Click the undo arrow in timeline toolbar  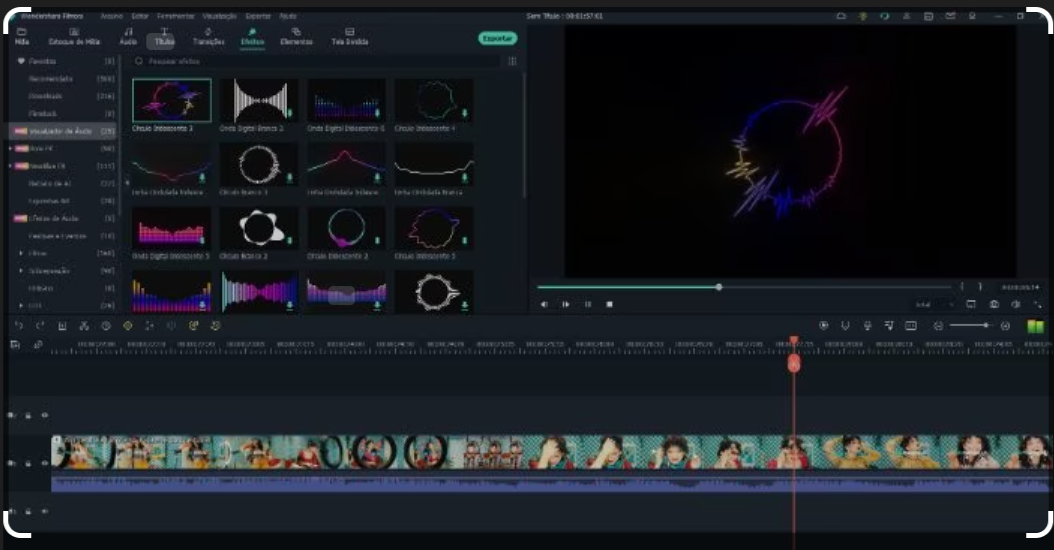pos(18,326)
